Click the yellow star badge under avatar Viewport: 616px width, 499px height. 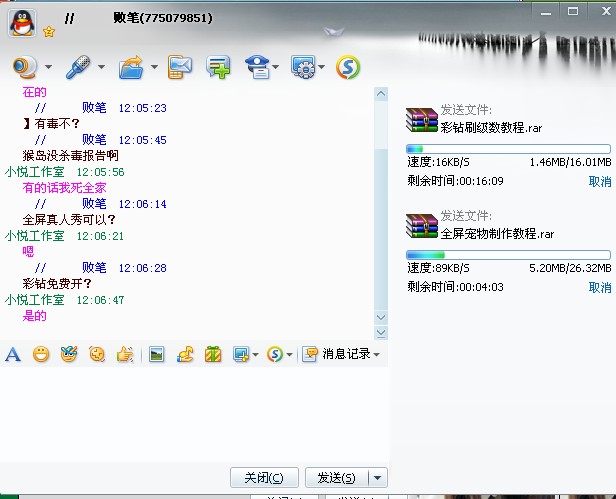(x=49, y=31)
